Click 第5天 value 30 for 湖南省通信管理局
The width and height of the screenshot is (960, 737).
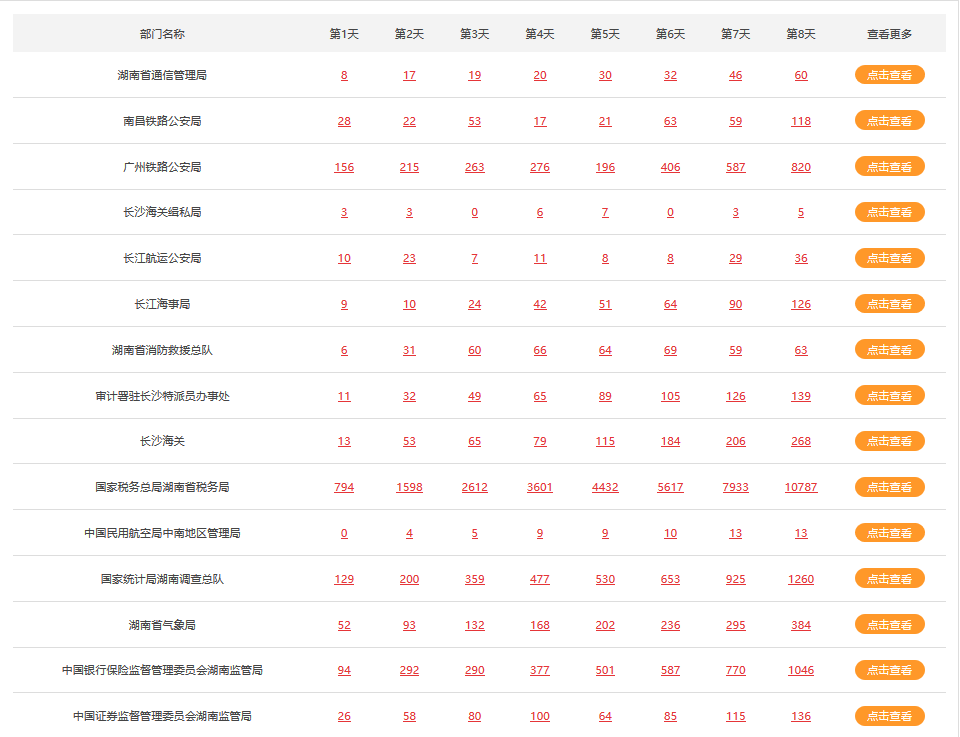[605, 75]
